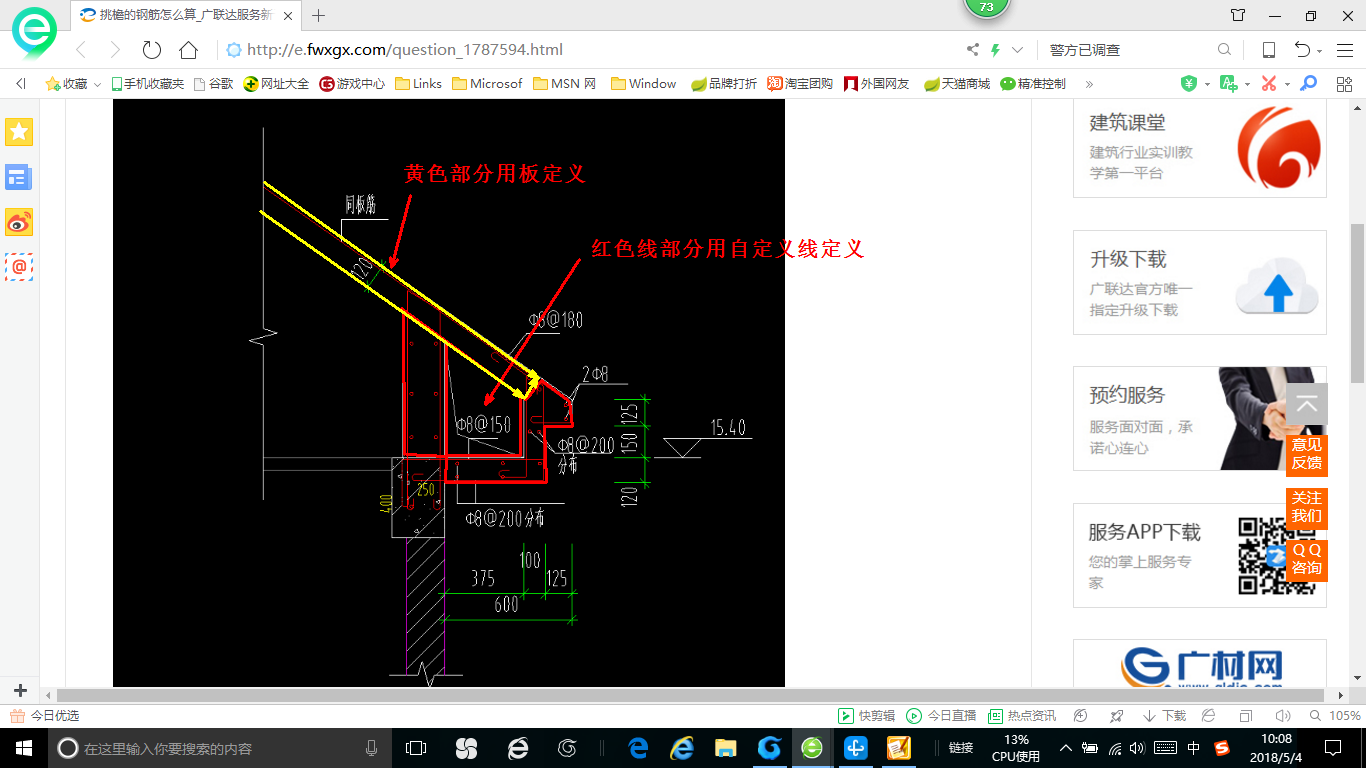Expand the screenshot tool dropdown arrow

(x=1287, y=85)
